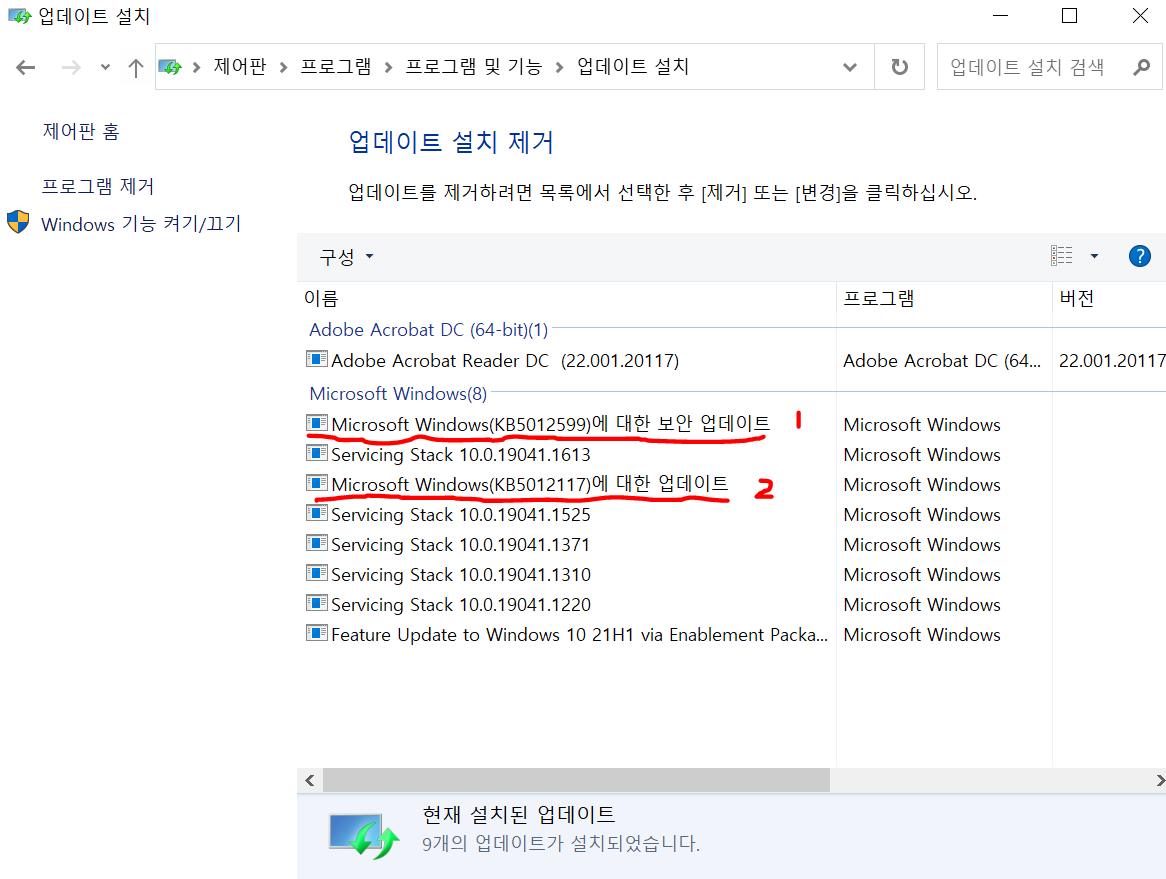Image resolution: width=1166 pixels, height=879 pixels.
Task: Click icon of Servicing Stack 10.0.19041.1220
Action: [317, 603]
